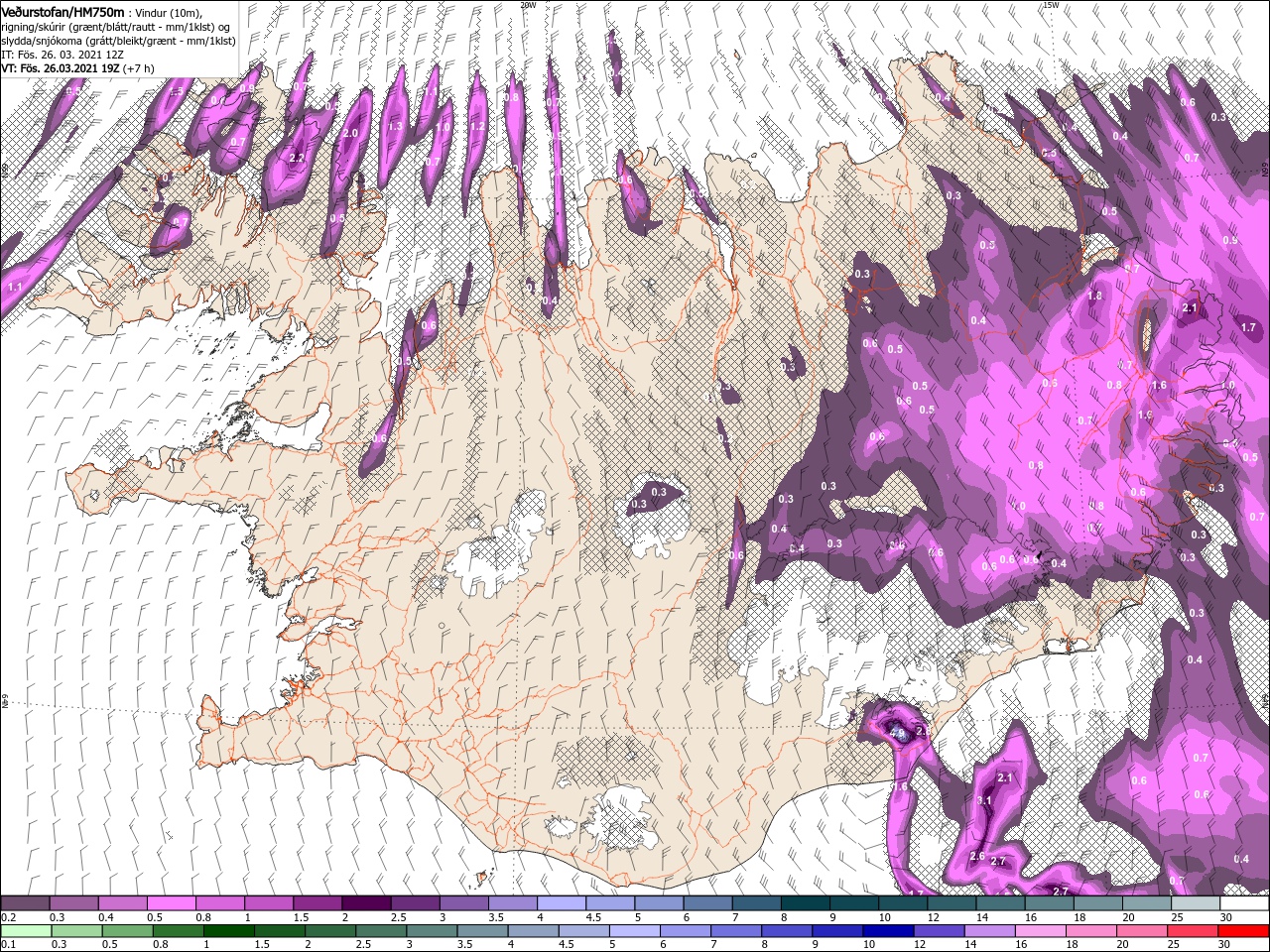Click the darkest purple swatch between 2 and 2.5
The height and width of the screenshot is (952, 1270).
[366, 903]
